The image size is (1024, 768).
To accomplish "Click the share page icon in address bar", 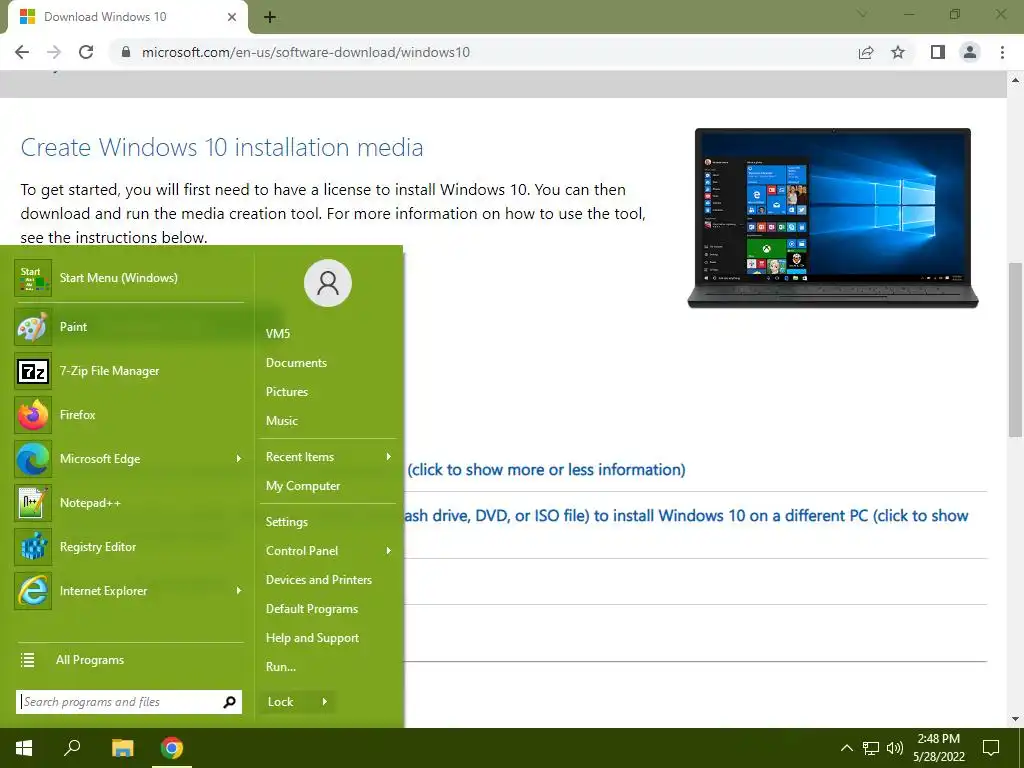I will (866, 52).
